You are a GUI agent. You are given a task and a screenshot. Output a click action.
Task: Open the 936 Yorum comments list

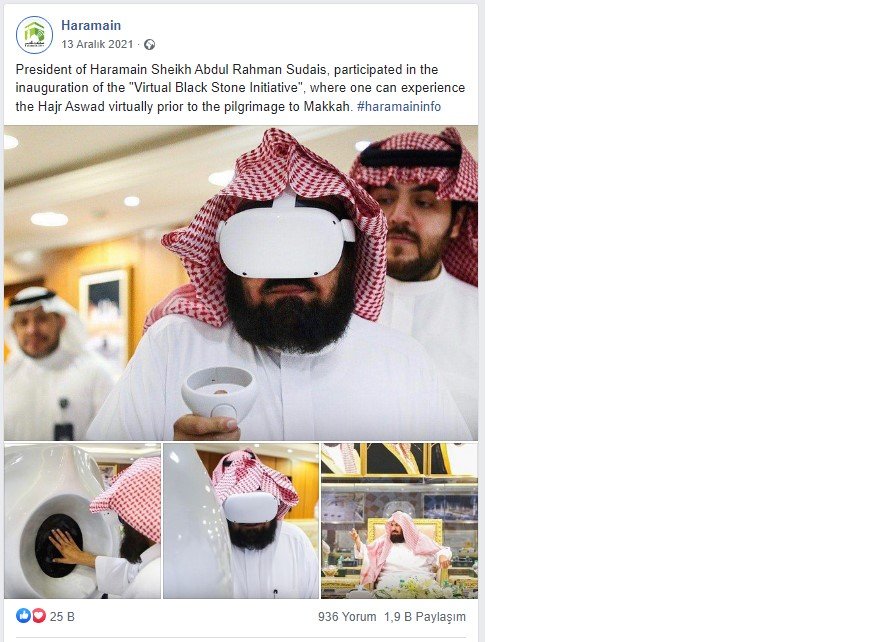pyautogui.click(x=347, y=616)
